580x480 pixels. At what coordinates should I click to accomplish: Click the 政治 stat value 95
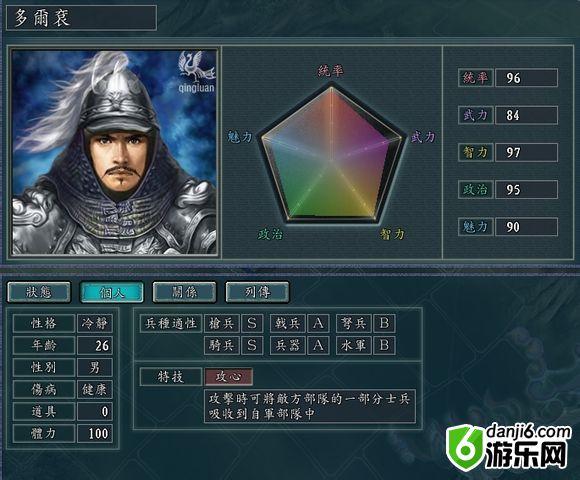coord(526,190)
